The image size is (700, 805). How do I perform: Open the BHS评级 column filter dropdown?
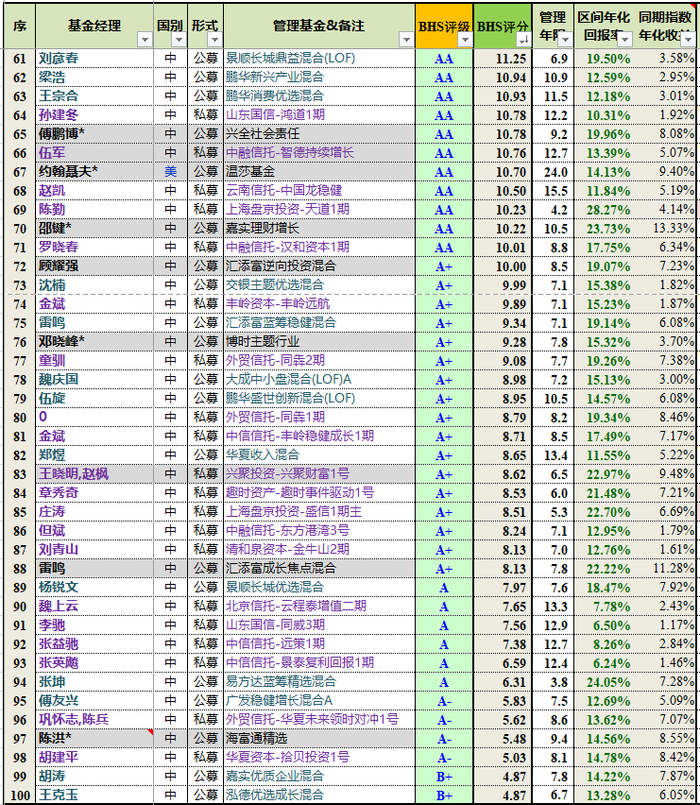pos(465,40)
